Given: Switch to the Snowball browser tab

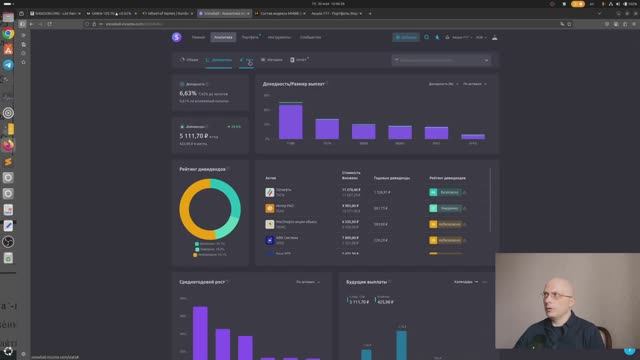Looking at the screenshot, I should pyautogui.click(x=224, y=13).
